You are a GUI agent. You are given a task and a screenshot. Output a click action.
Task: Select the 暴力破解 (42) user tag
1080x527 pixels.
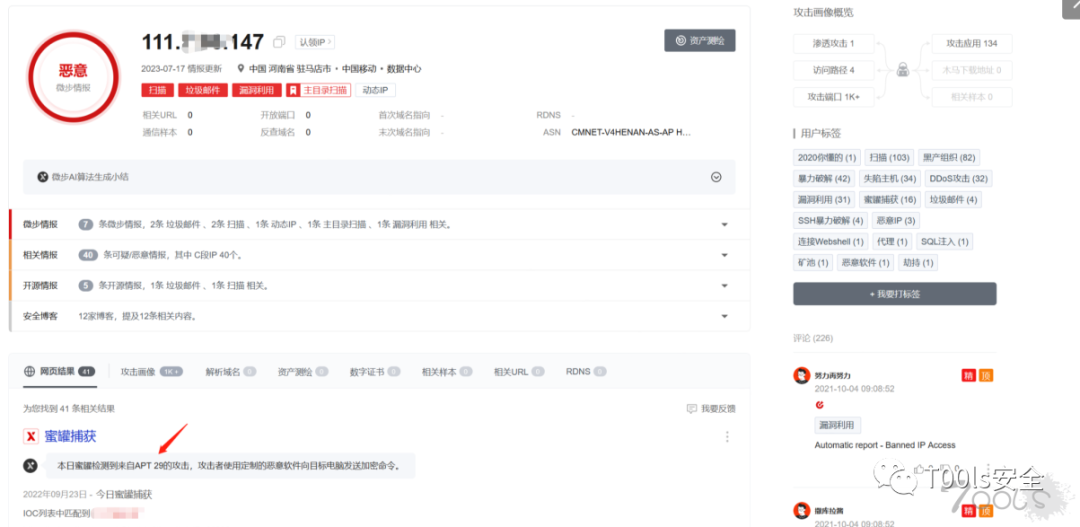(x=824, y=179)
